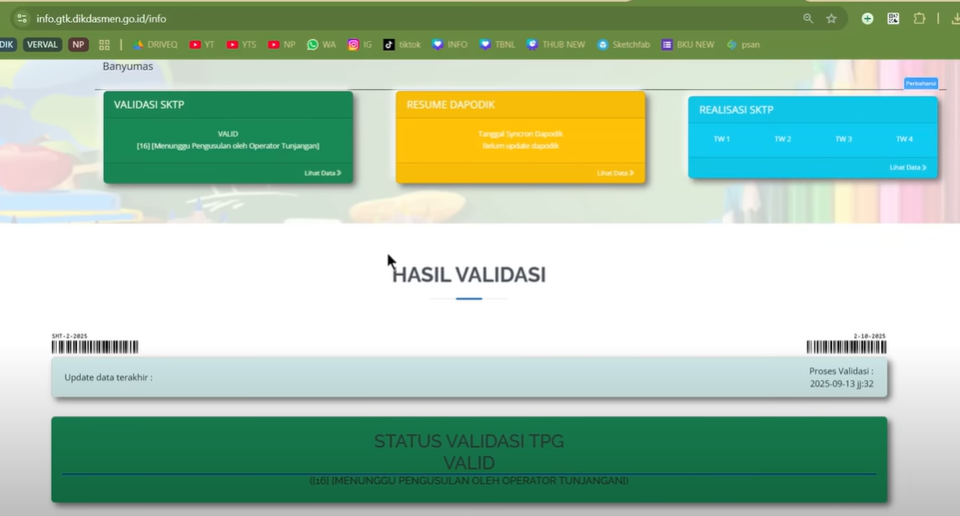
Task: Click Lihat Data on REALISASI SKTP card
Action: pos(908,167)
